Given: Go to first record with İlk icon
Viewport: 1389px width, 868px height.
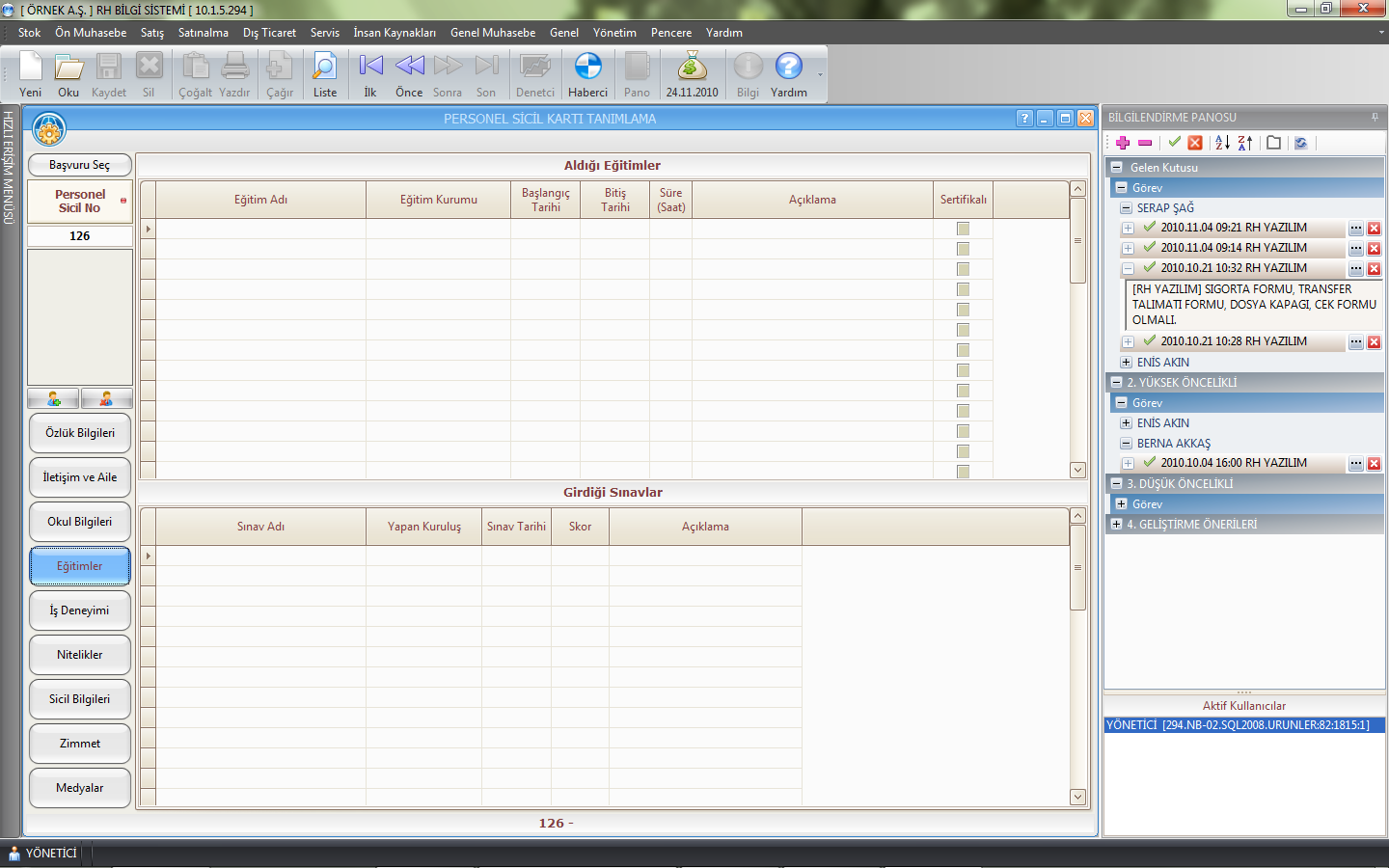Looking at the screenshot, I should tap(370, 68).
